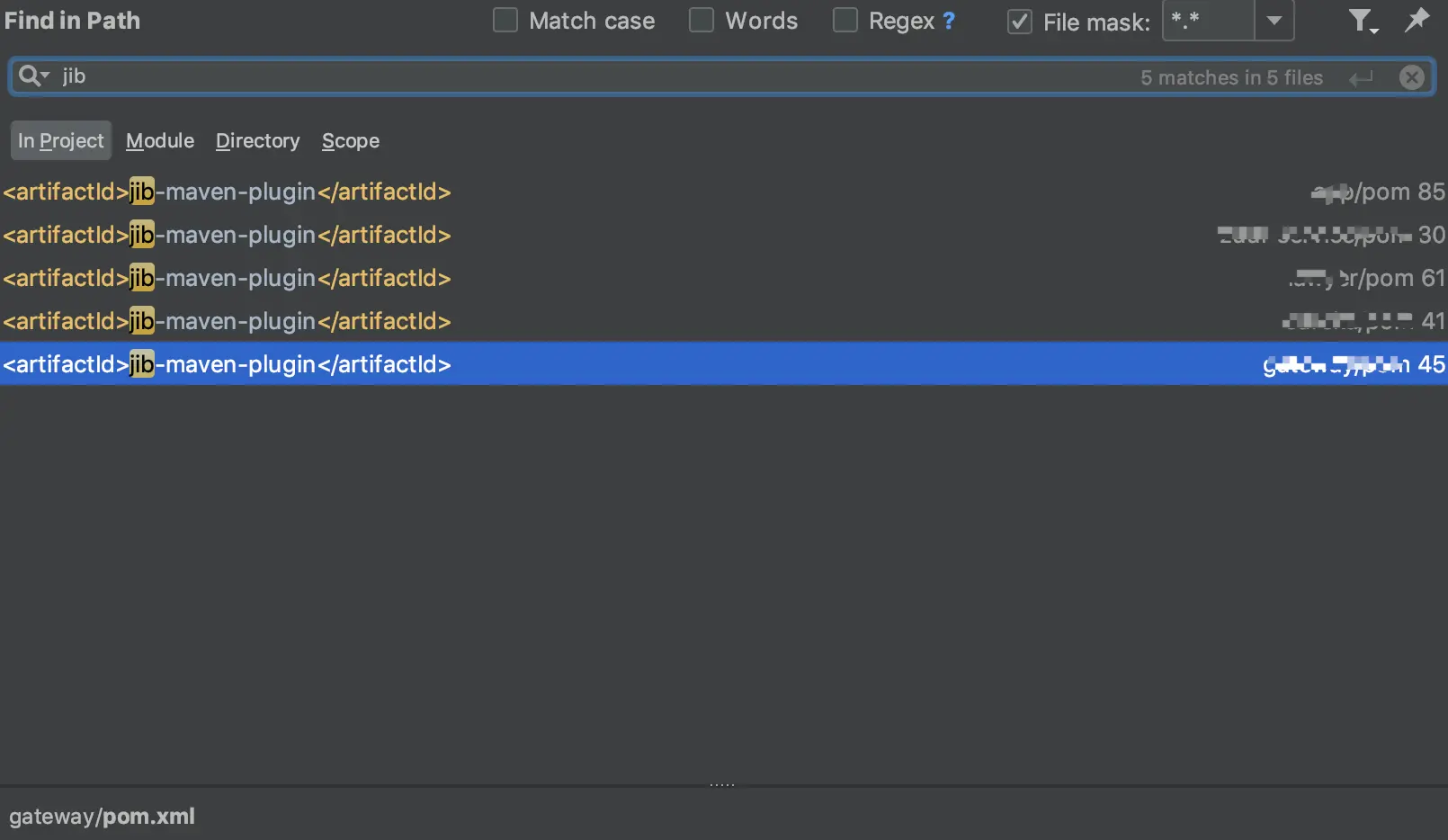Expand the File mask dropdown arrow
Screen dimensions: 1448x840
coord(1274,21)
